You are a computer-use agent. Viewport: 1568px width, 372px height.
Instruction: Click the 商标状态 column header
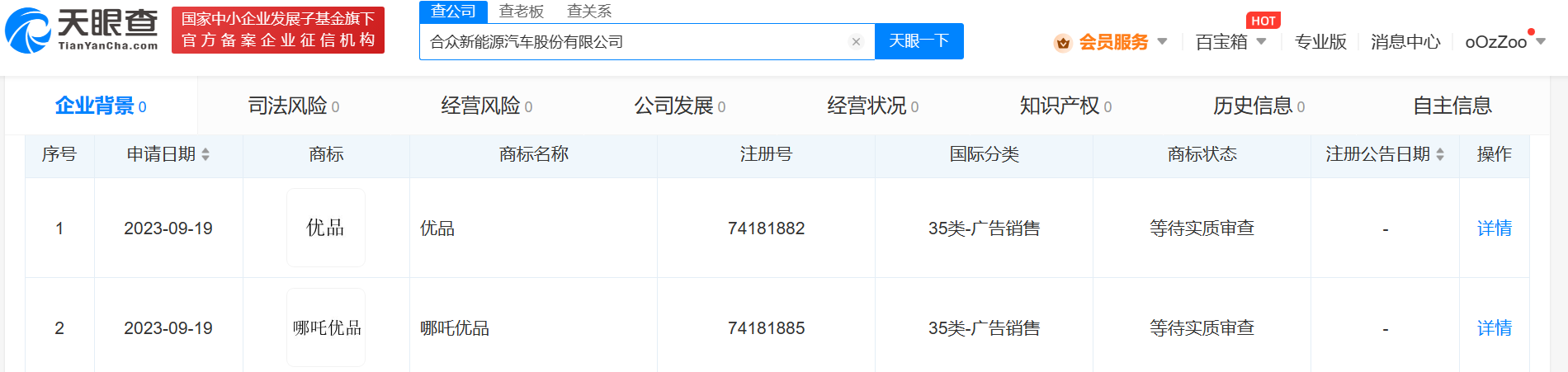pos(1202,154)
